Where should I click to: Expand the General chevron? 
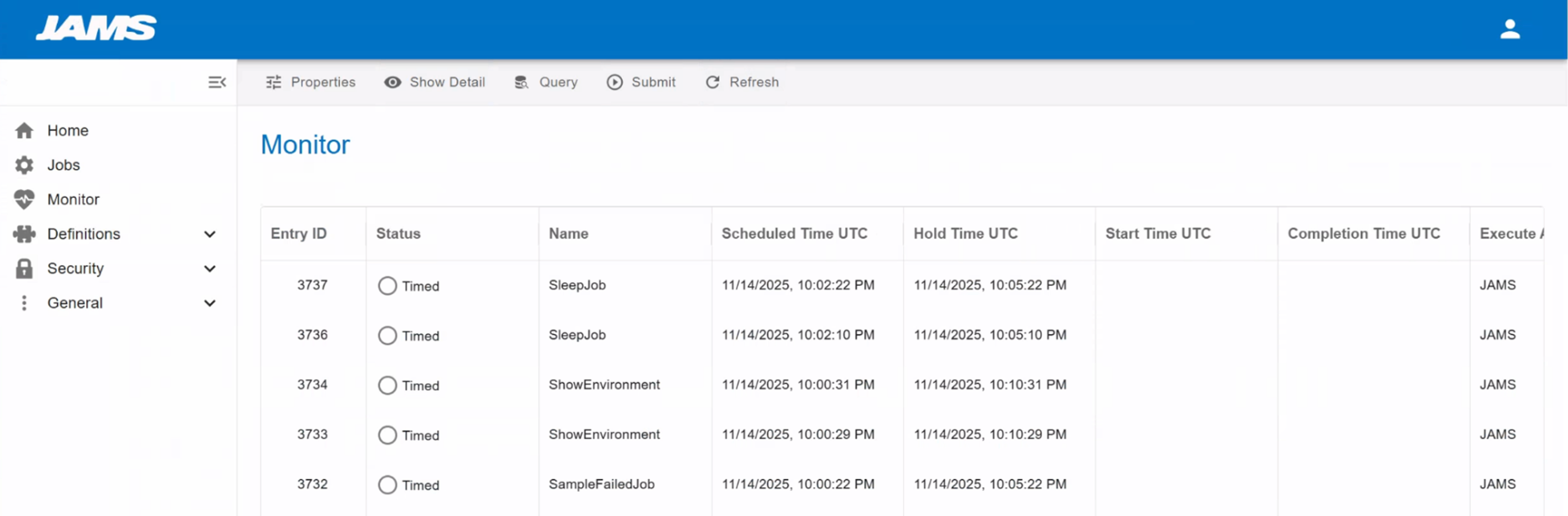[210, 303]
